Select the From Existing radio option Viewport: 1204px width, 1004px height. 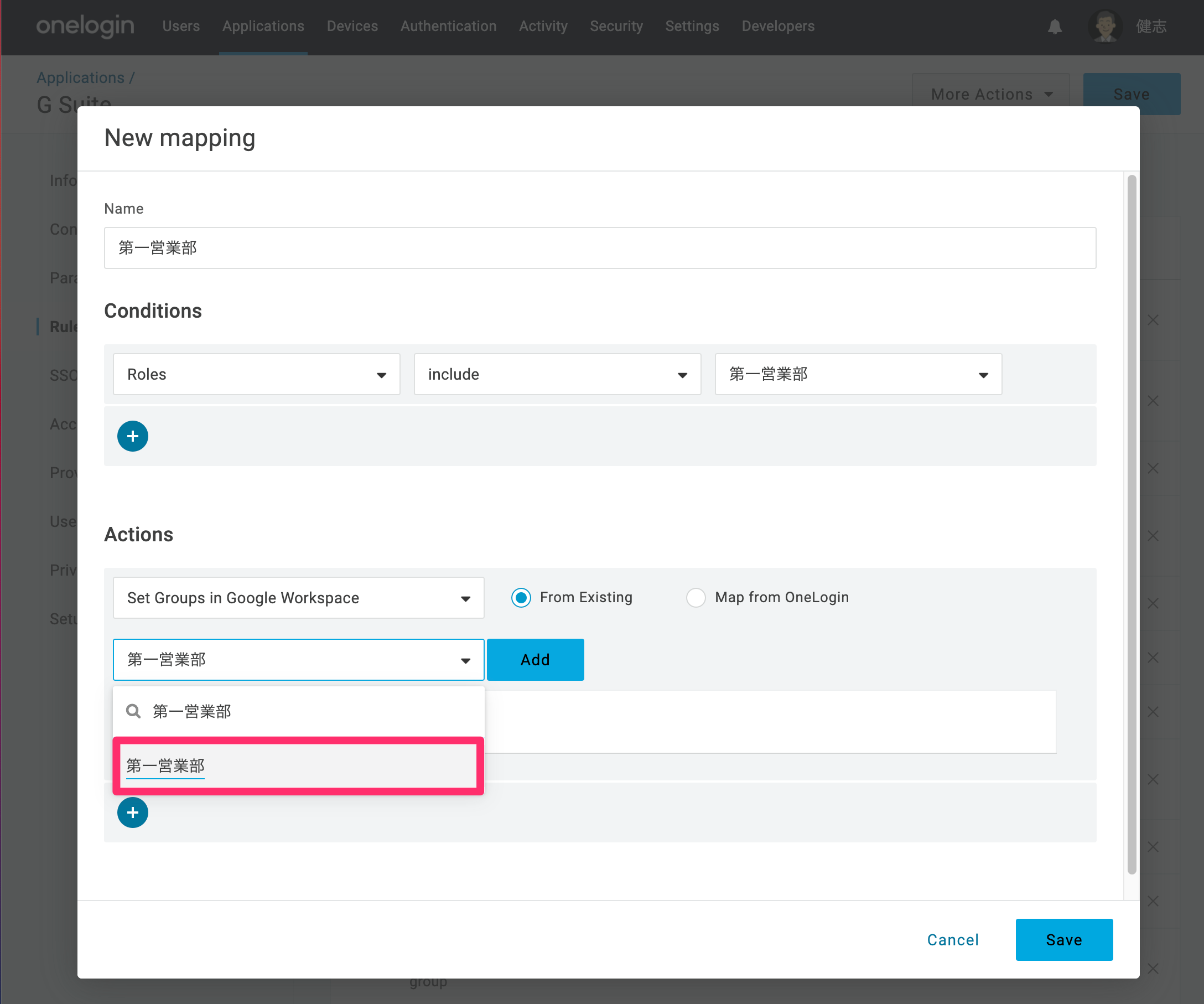(x=521, y=597)
